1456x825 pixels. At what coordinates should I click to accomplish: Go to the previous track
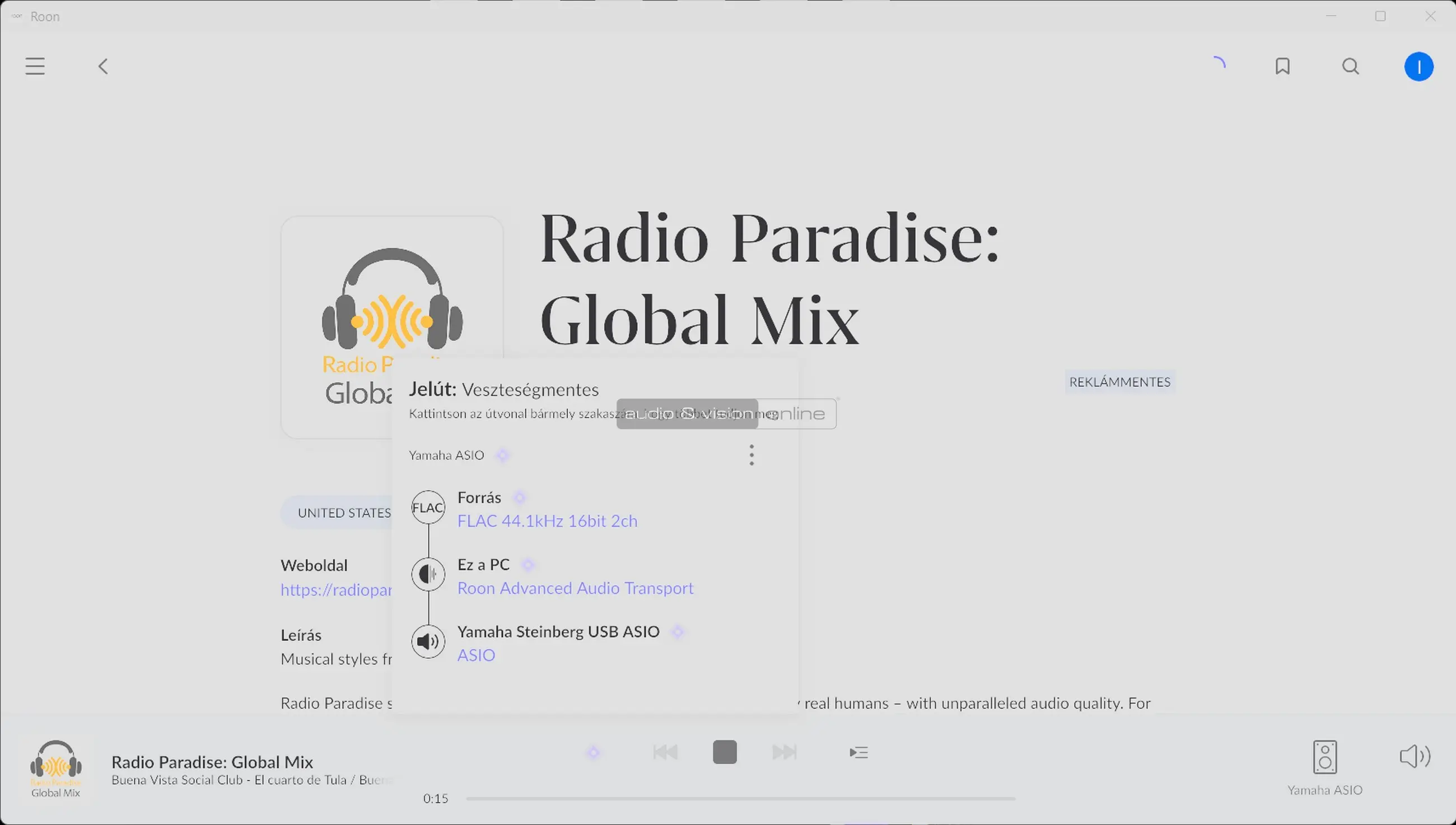tap(665, 752)
